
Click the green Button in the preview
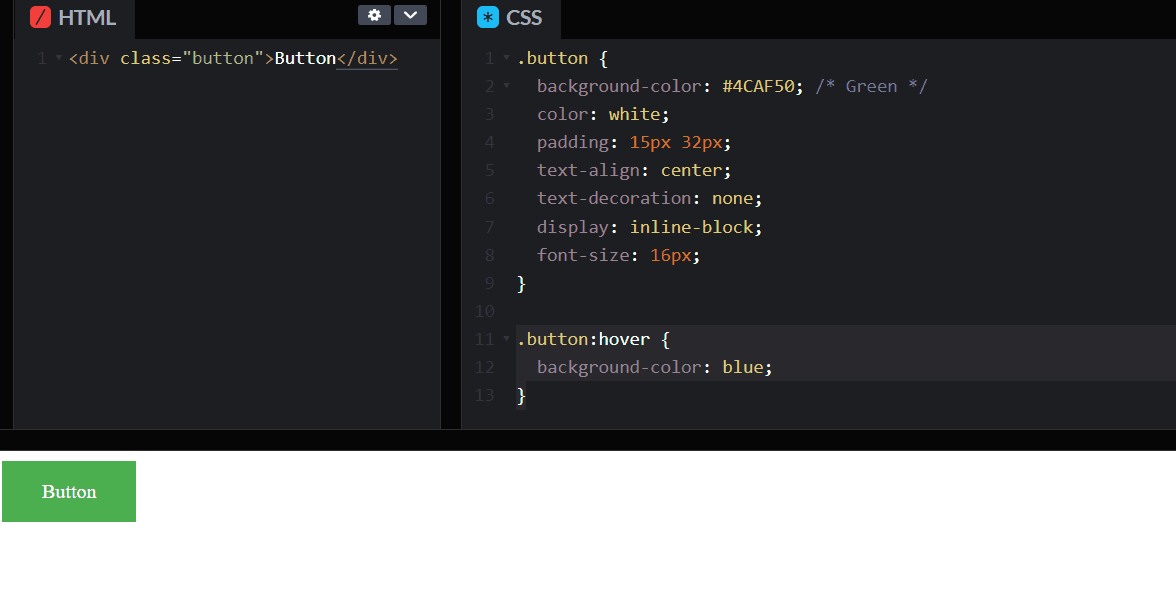[x=68, y=491]
